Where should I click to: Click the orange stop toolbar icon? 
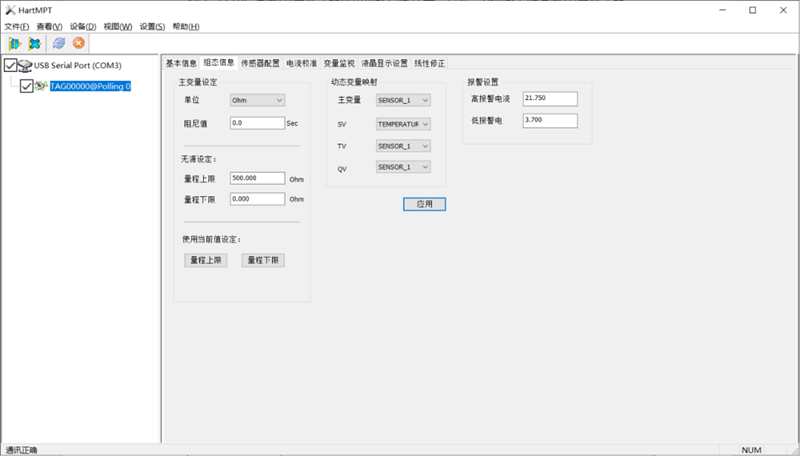coord(78,44)
